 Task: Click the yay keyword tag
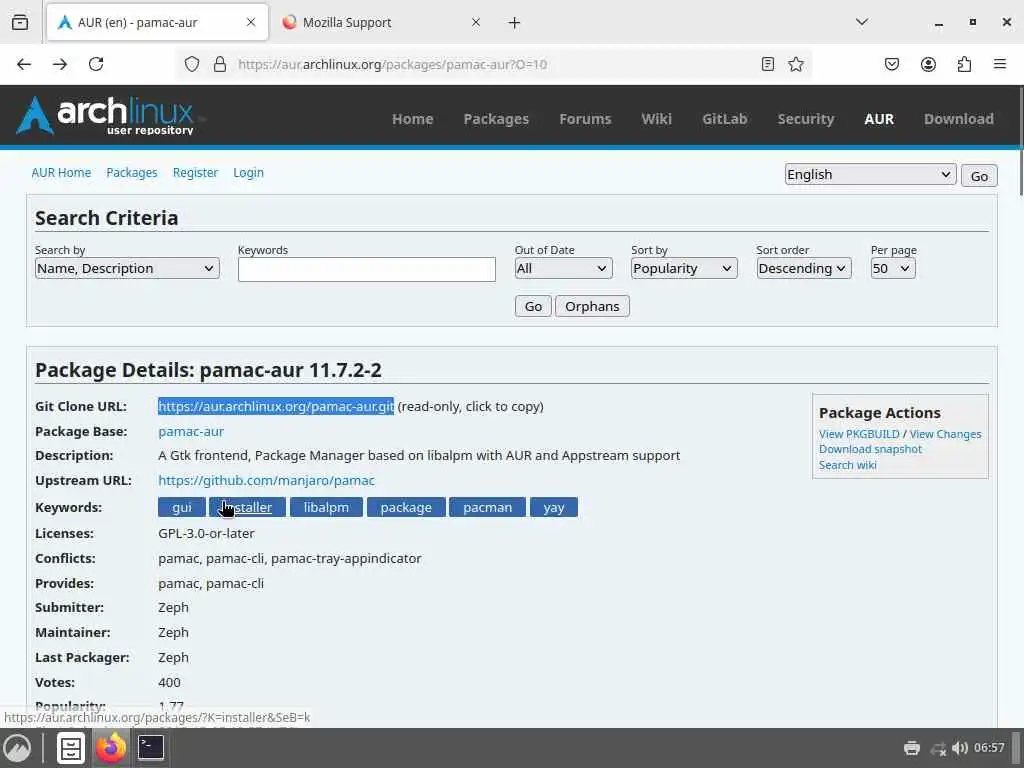pos(554,507)
